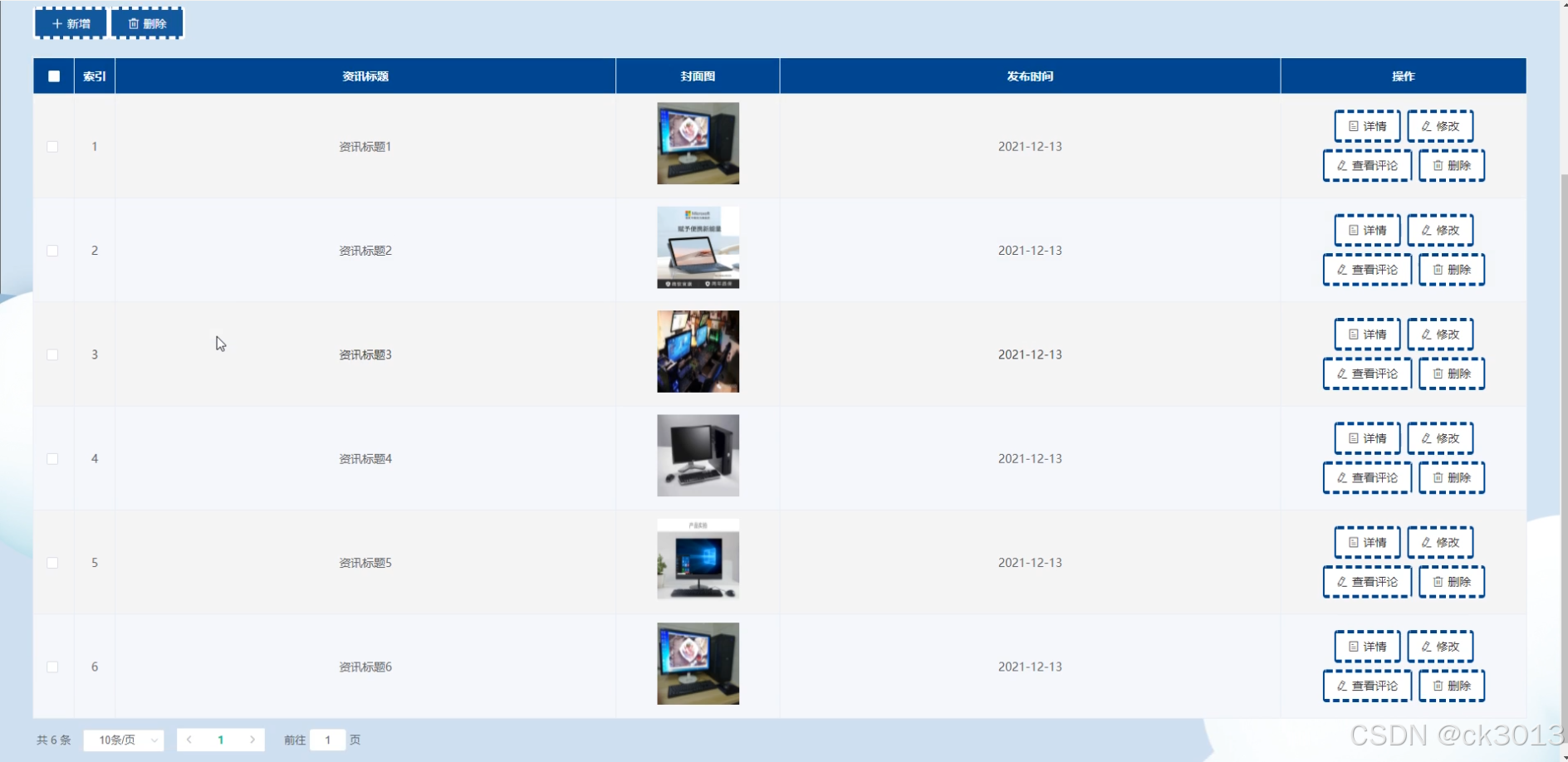Click 删除 in the 资讯标题1 row
Screen dimensions: 1568x762
tap(1452, 165)
